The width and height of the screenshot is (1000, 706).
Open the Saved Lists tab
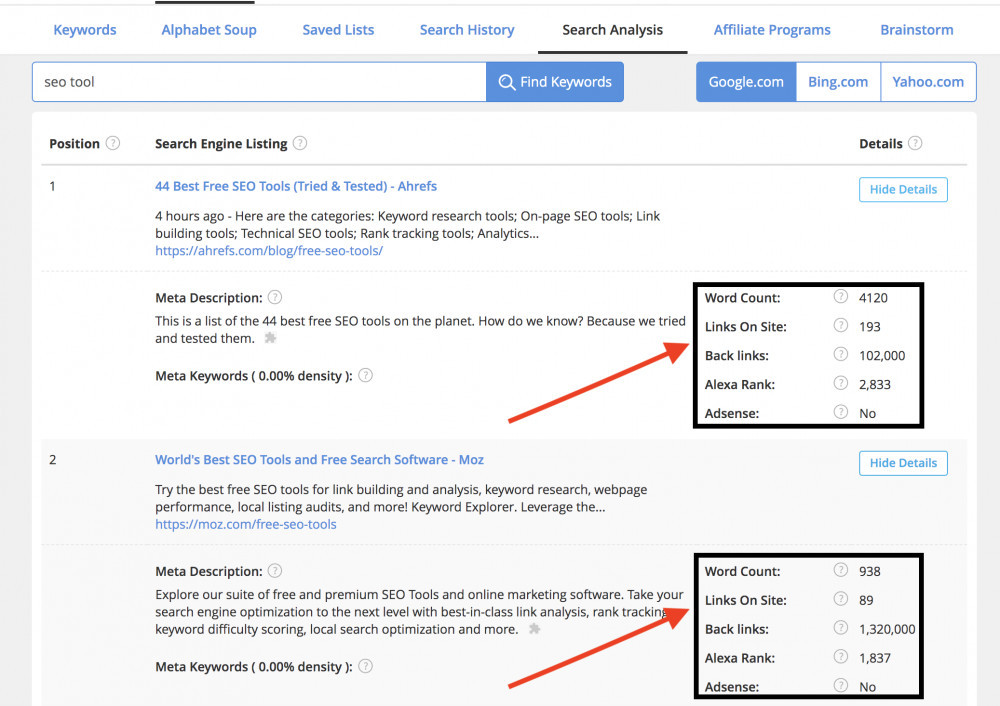point(338,30)
